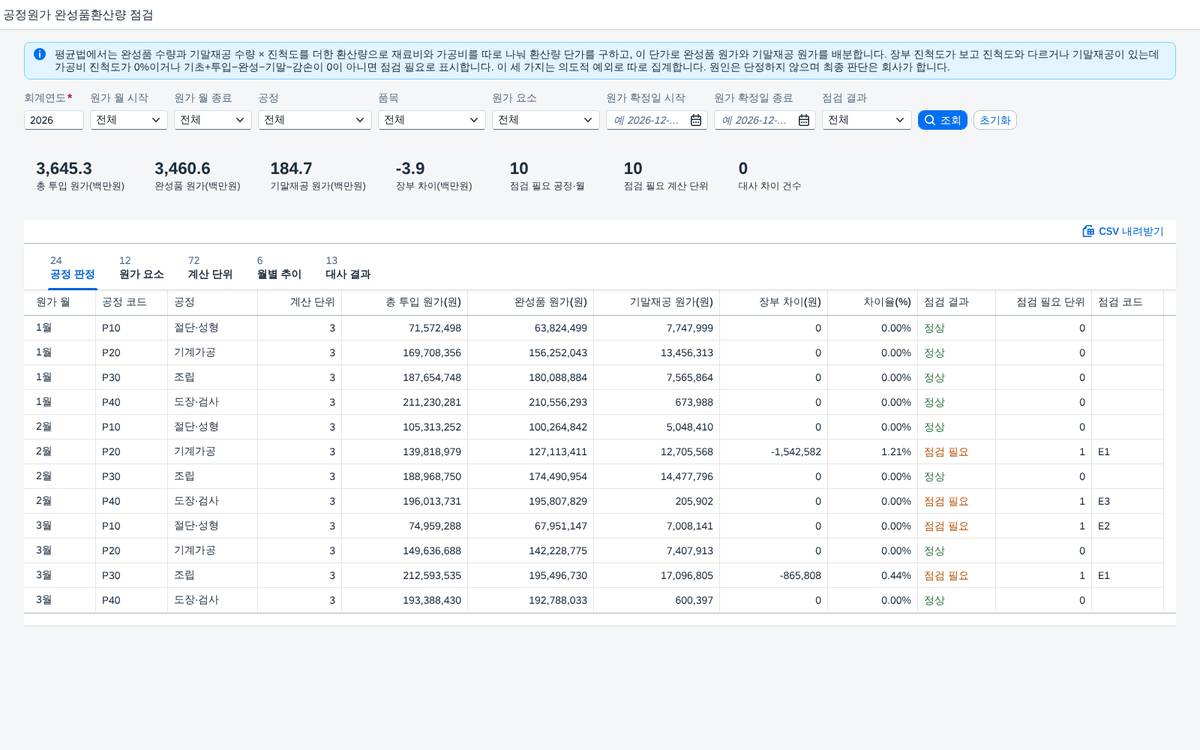Open calendar icon for 원가 확정일 시작
Screen dimensions: 1200x750
pyautogui.click(x=696, y=120)
